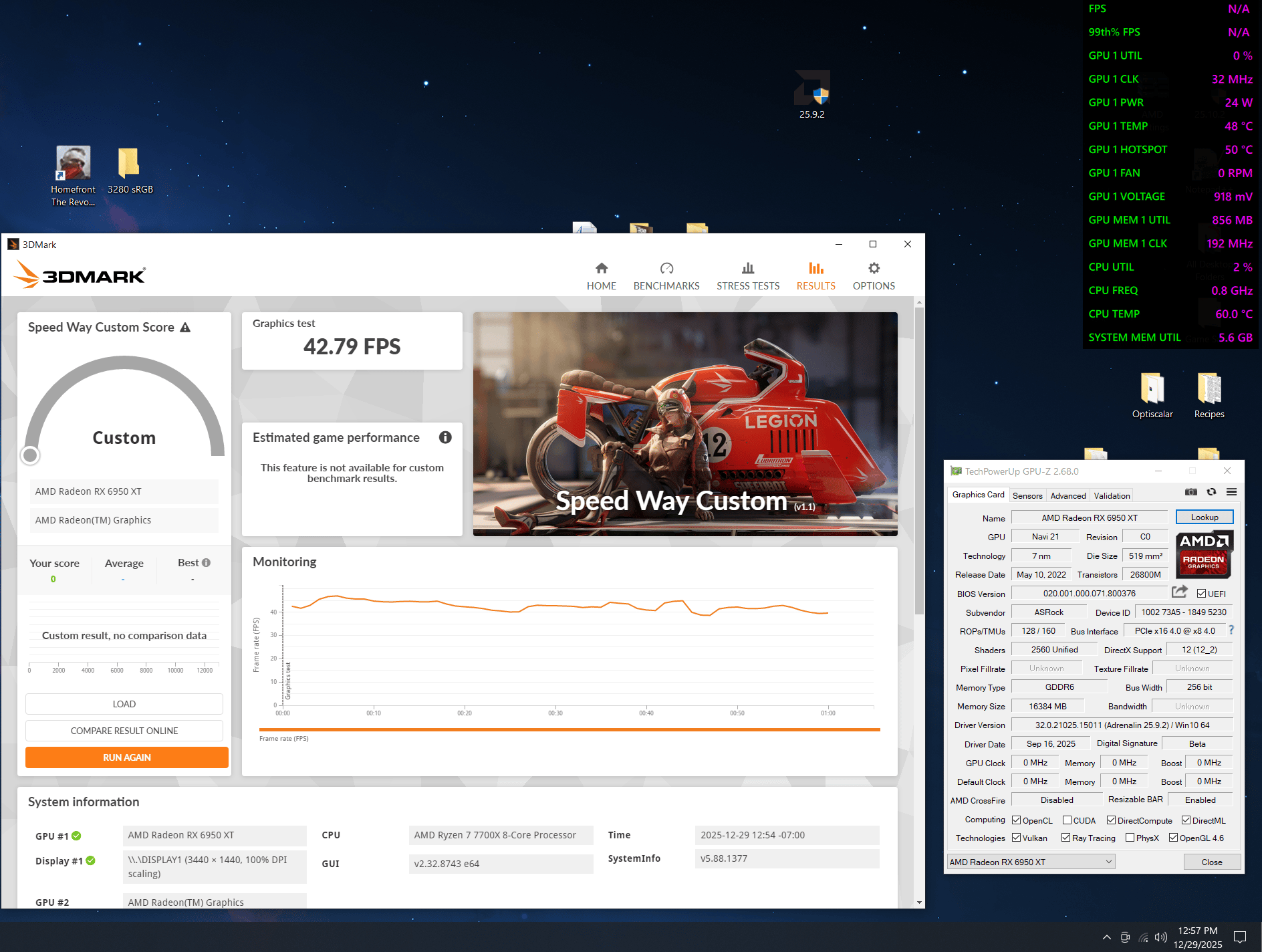Click the GPU-Z refresh icon

point(1211,492)
